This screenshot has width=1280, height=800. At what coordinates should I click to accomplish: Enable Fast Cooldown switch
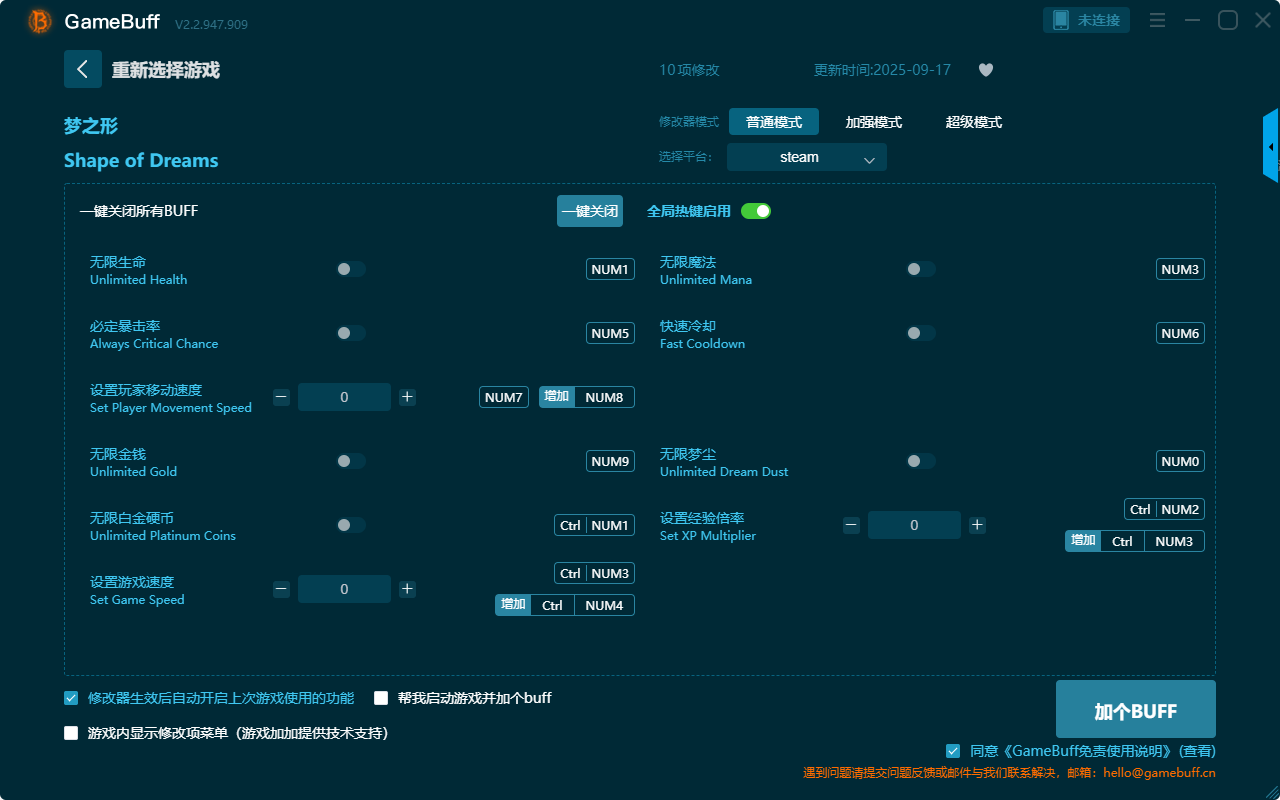921,333
